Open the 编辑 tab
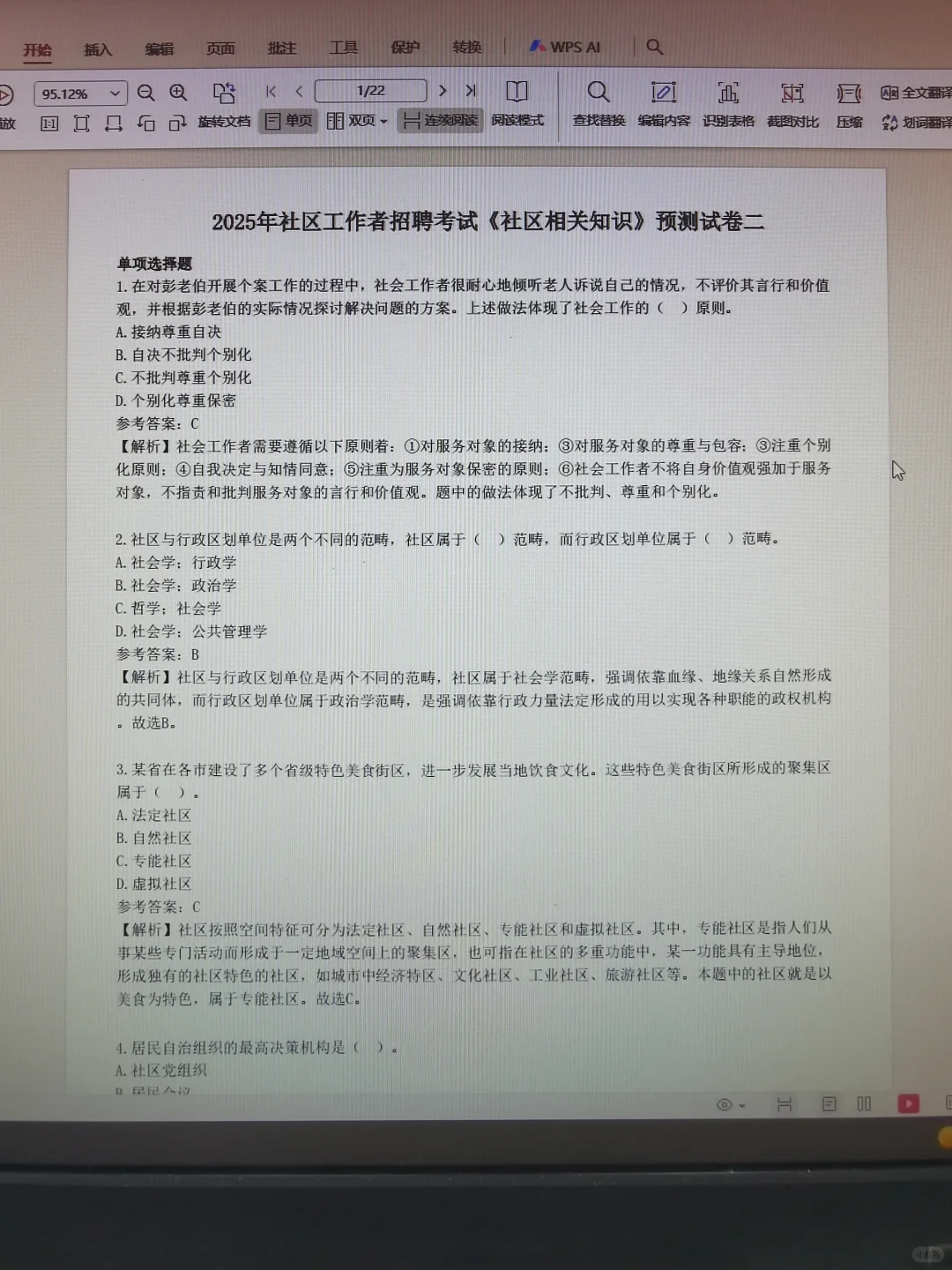The width and height of the screenshot is (952, 1270). 160,49
